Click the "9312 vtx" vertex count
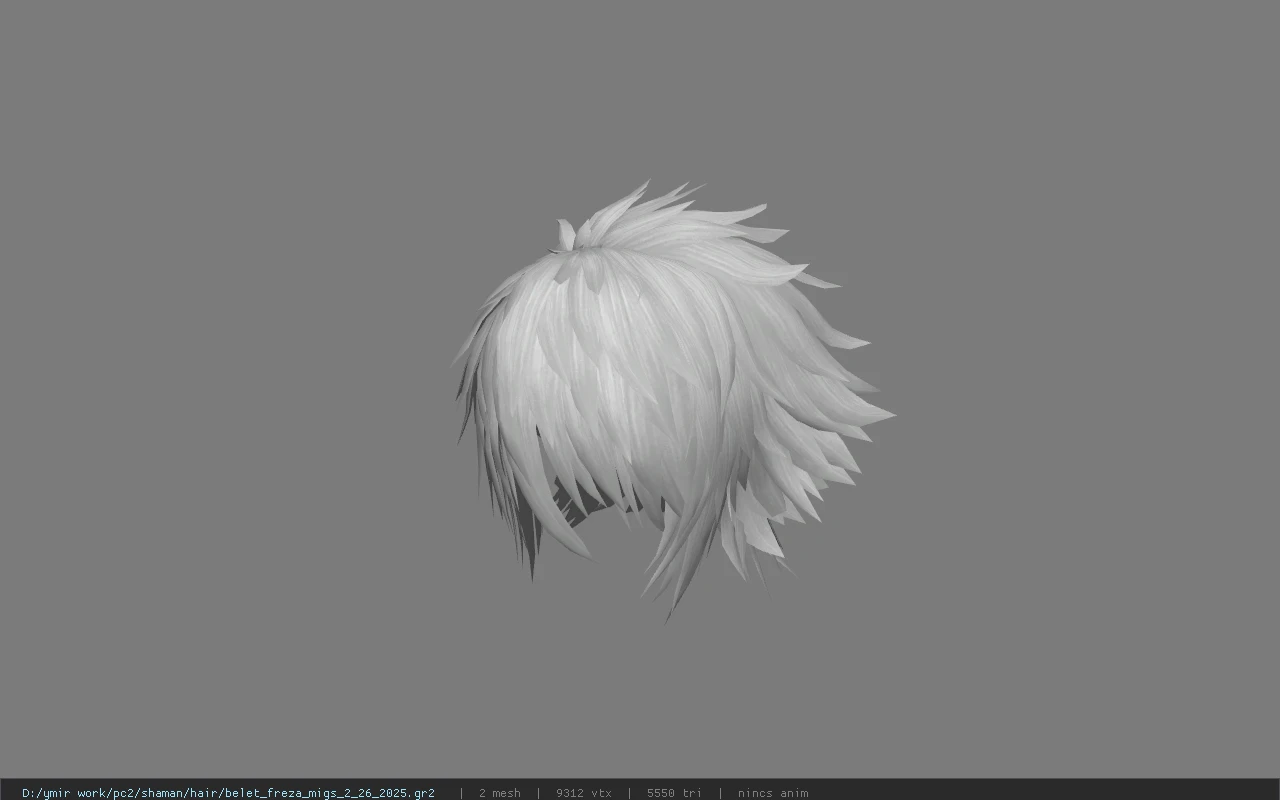 (x=584, y=793)
